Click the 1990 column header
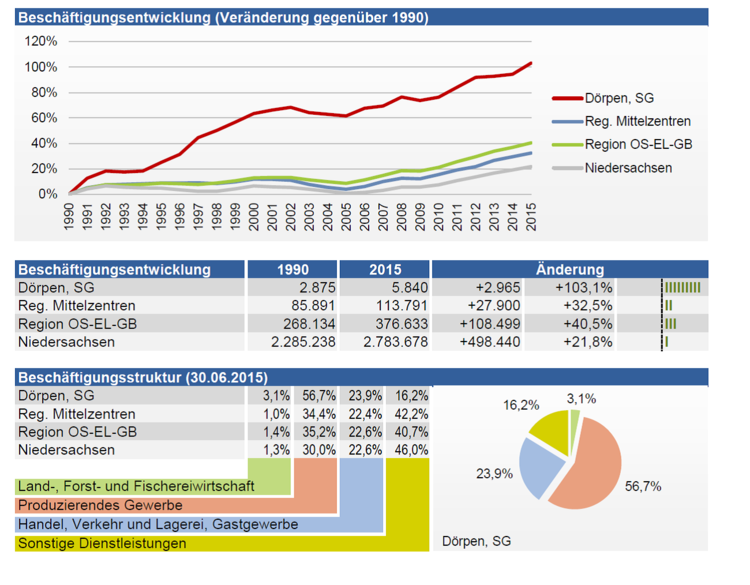750x585 pixels. [x=292, y=269]
